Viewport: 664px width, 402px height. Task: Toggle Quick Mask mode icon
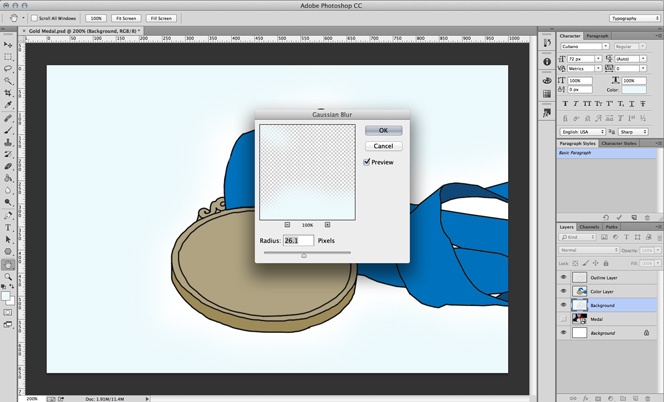coord(8,312)
